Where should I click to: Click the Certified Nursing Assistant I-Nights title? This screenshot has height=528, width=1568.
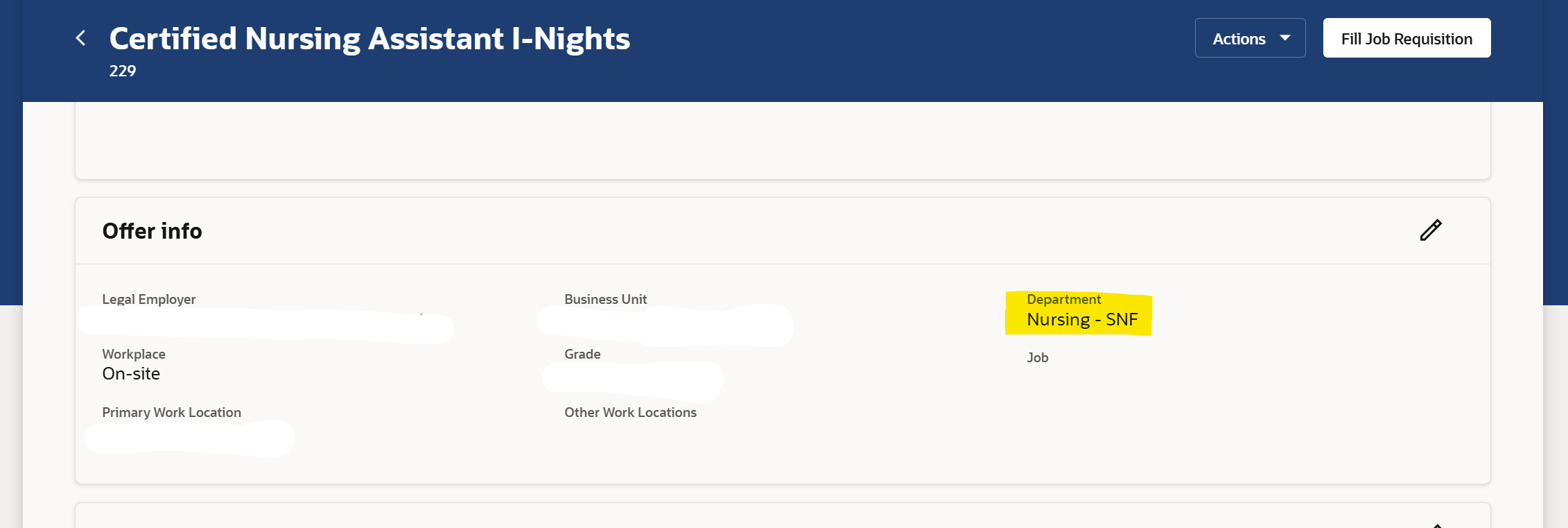tap(369, 38)
